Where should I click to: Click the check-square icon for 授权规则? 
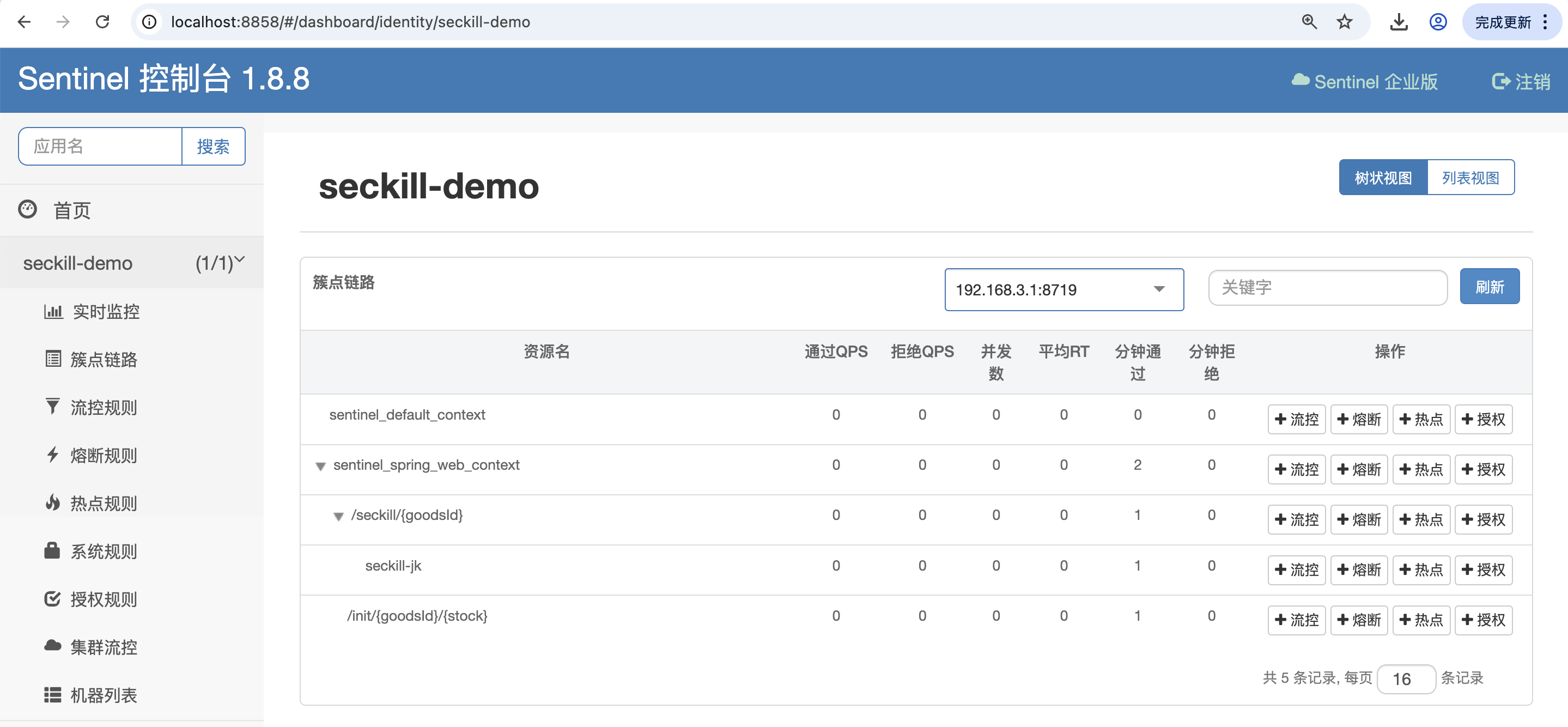click(x=52, y=598)
